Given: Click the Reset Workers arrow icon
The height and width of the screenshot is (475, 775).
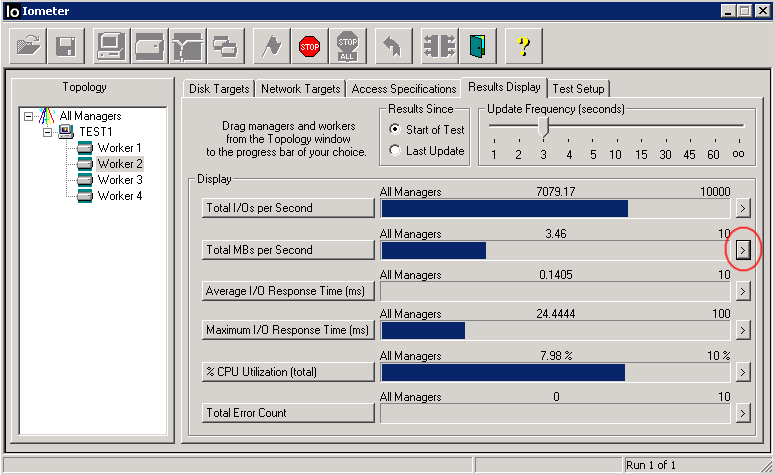Looking at the screenshot, I should click(392, 46).
